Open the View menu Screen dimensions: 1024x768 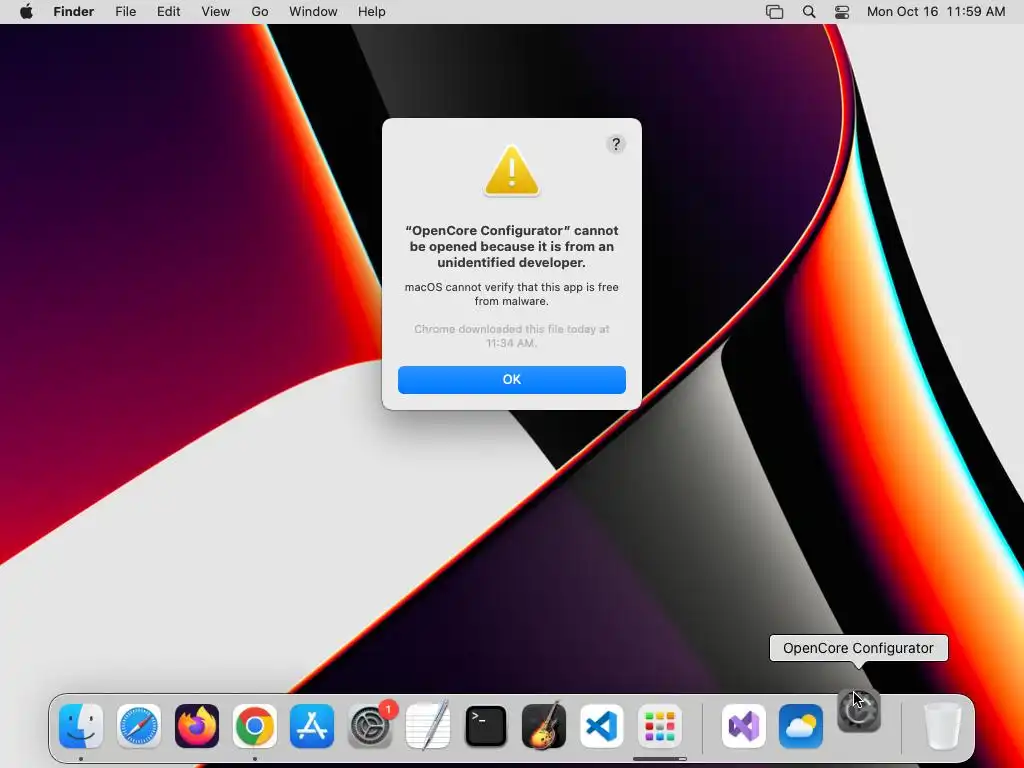216,12
